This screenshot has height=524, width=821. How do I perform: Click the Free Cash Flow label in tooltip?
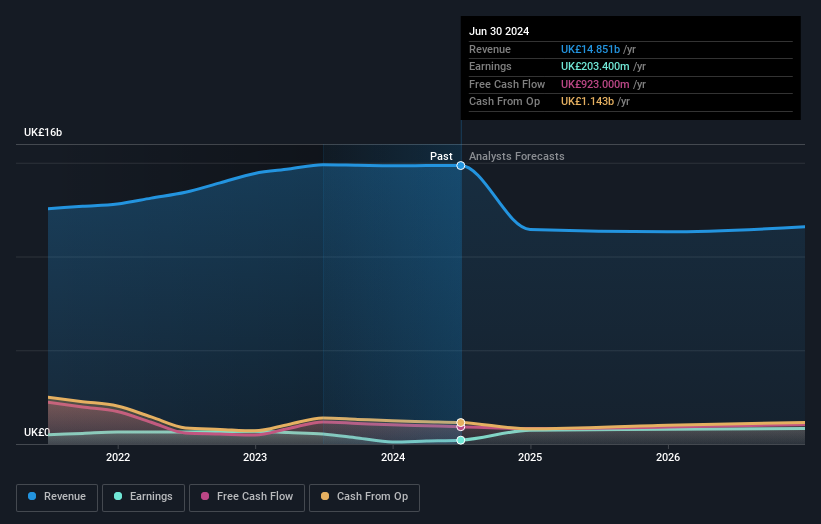tap(507, 84)
